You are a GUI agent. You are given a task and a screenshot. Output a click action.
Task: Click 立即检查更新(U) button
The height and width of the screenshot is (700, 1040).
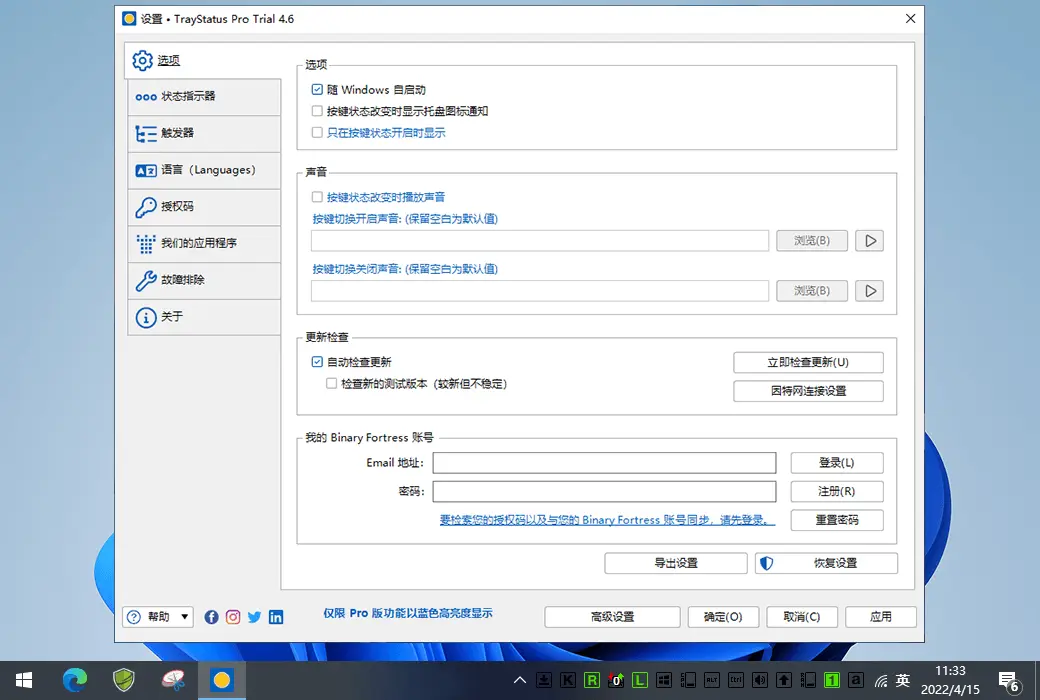coord(808,362)
